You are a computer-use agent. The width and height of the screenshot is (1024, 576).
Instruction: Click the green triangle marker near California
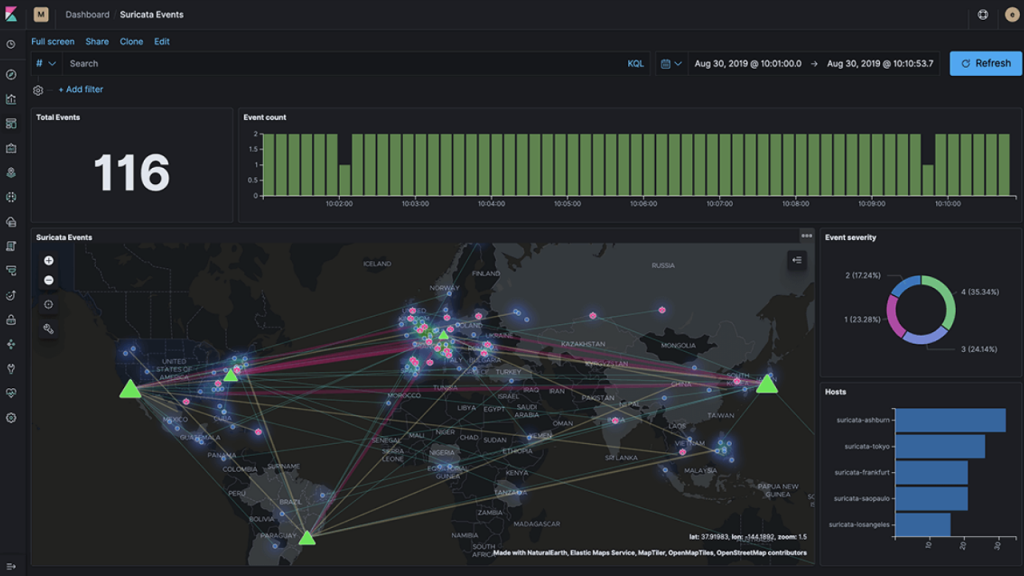(x=130, y=390)
